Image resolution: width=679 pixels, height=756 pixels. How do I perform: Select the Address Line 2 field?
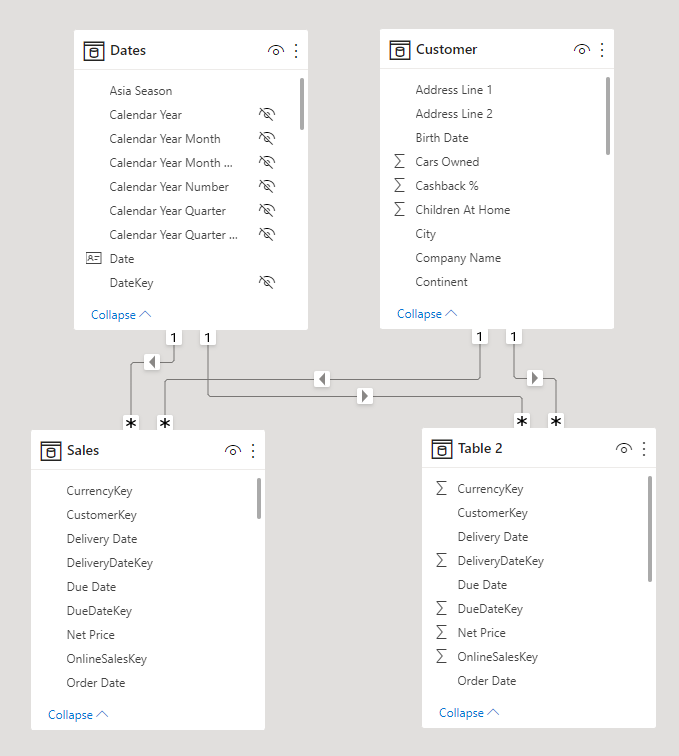click(x=454, y=114)
